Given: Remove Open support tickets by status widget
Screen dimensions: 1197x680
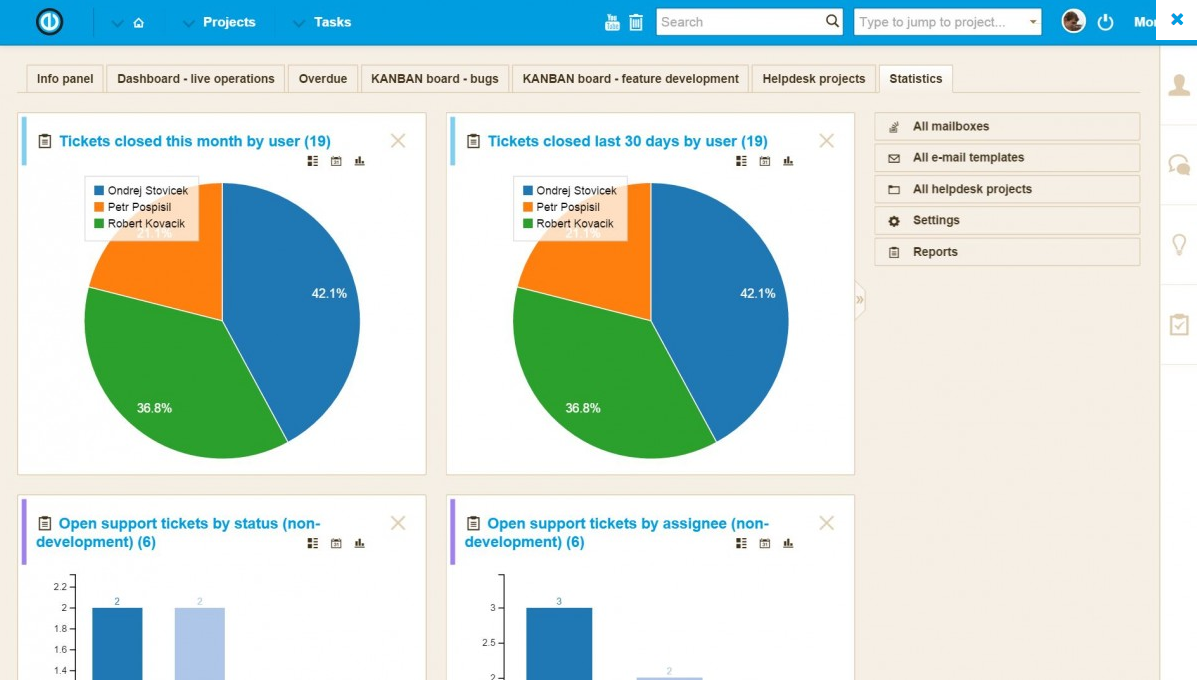Looking at the screenshot, I should tap(398, 523).
